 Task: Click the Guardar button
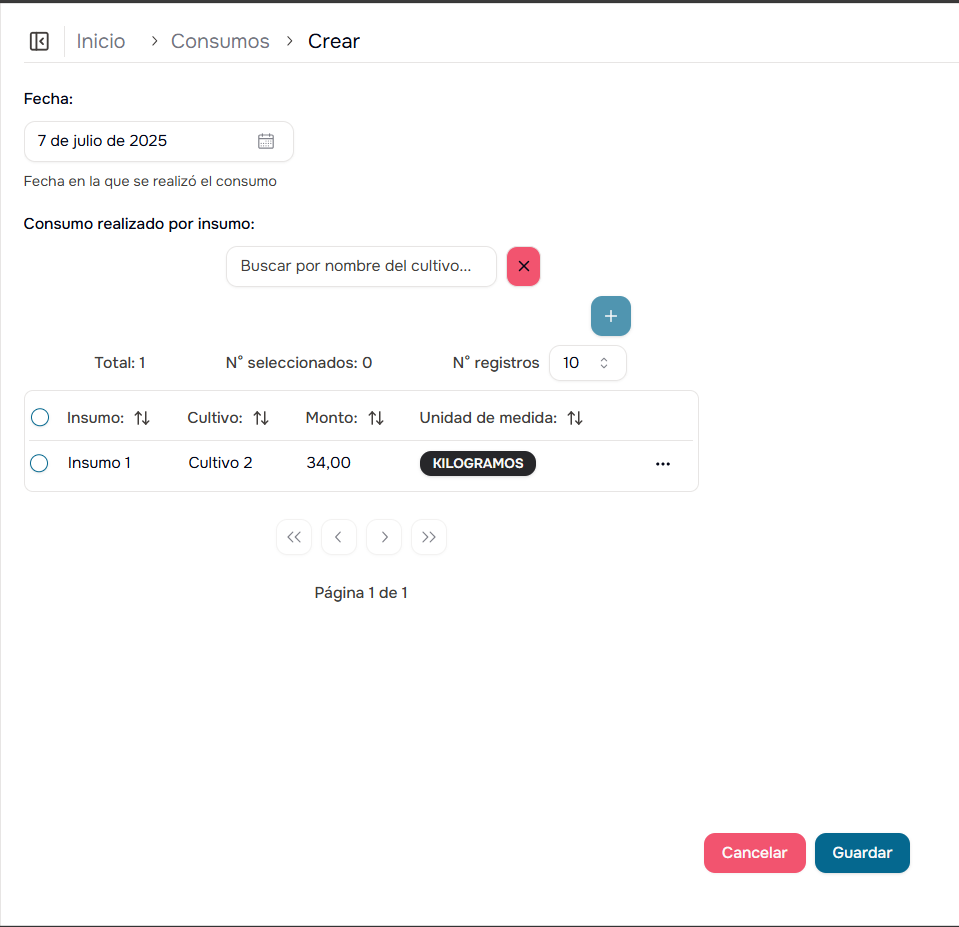862,853
